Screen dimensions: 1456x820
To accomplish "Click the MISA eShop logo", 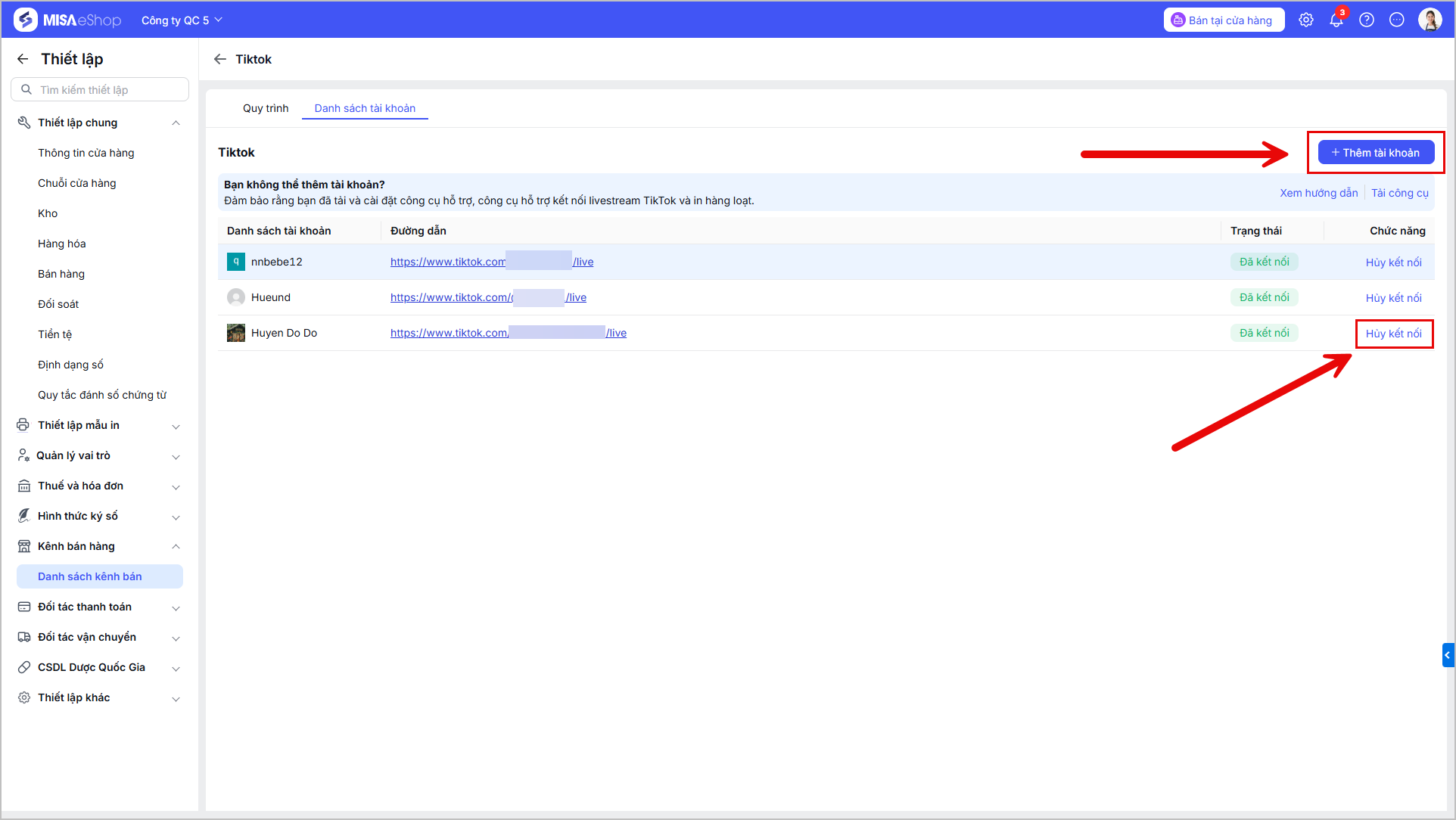I will click(x=67, y=20).
